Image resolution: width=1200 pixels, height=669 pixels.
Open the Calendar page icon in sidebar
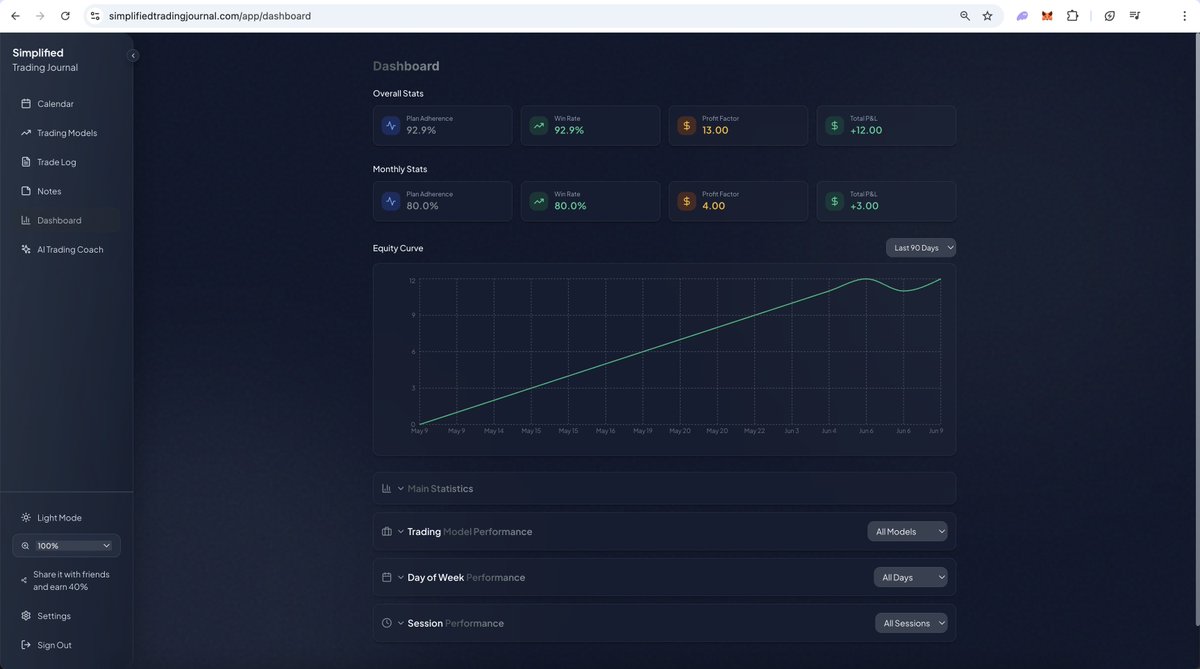point(26,104)
